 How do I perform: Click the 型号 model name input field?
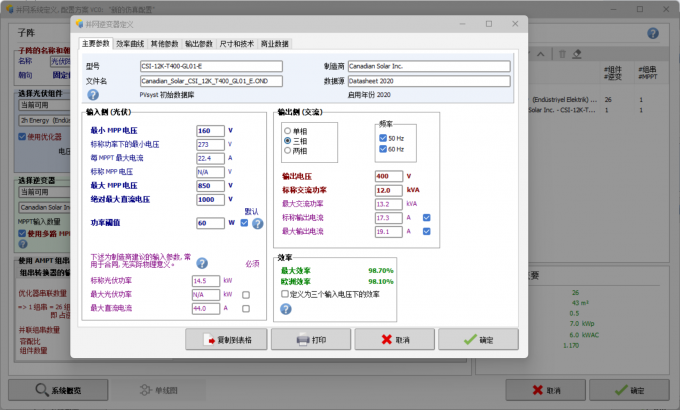[x=211, y=66]
